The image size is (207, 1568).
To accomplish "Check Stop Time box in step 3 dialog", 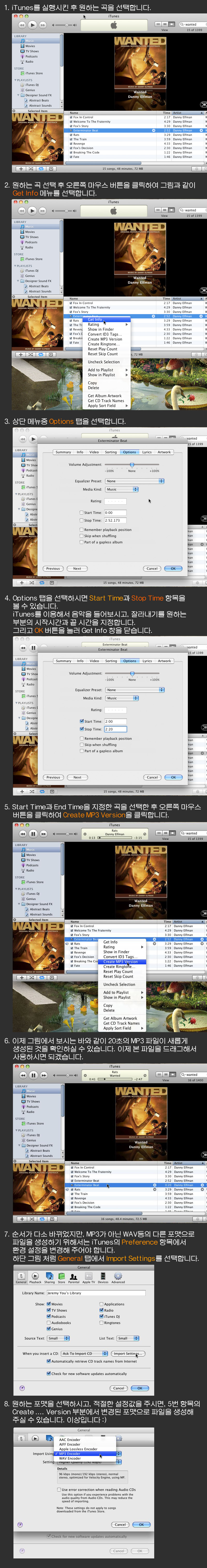I will click(x=82, y=520).
